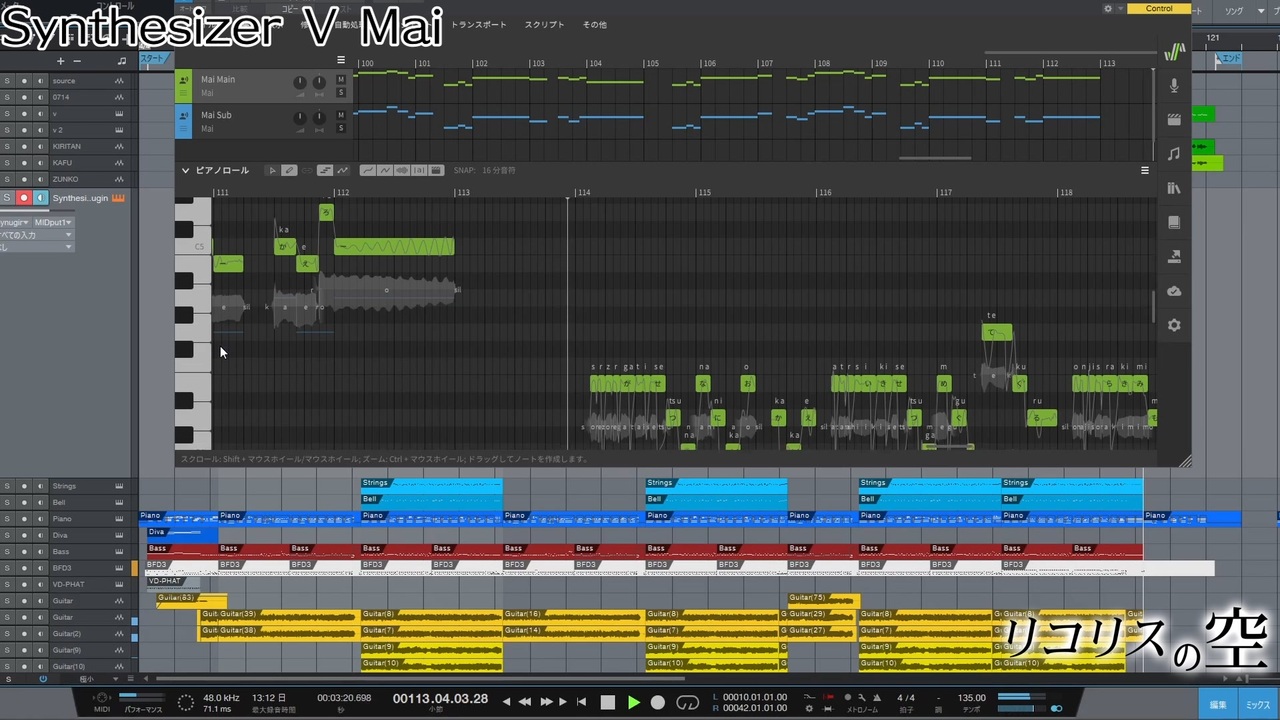Click the Record button in transport
The image size is (1280, 720).
pyautogui.click(x=658, y=702)
